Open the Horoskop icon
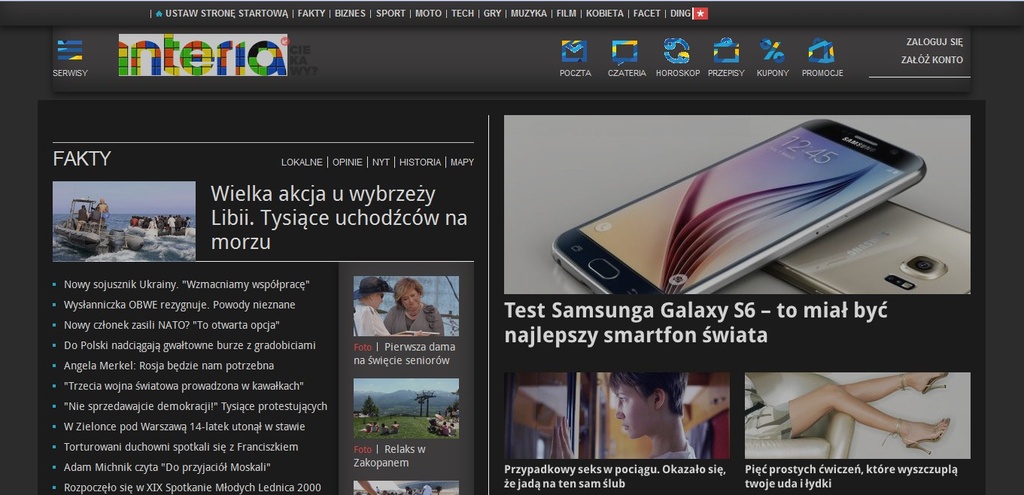Viewport: 1024px width, 495px height. (x=677, y=51)
